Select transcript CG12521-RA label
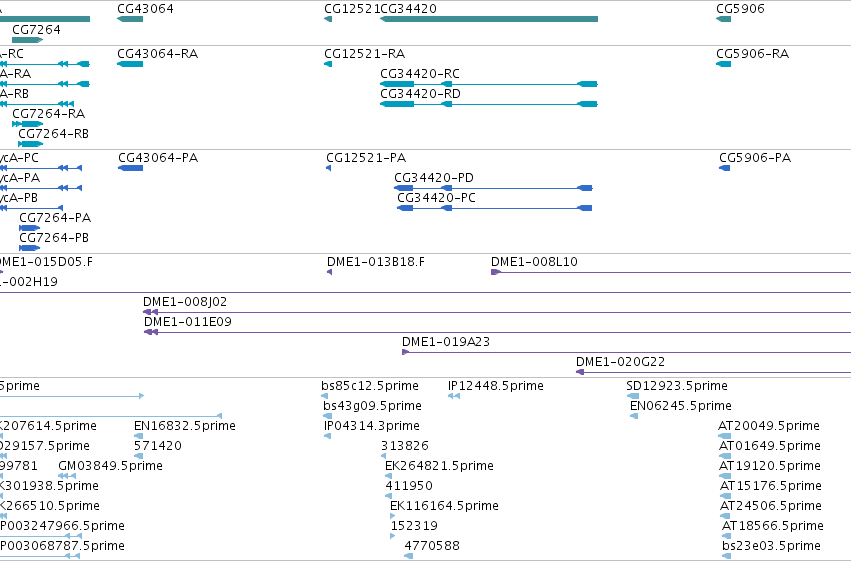Screen dimensions: 851x561 tap(365, 54)
